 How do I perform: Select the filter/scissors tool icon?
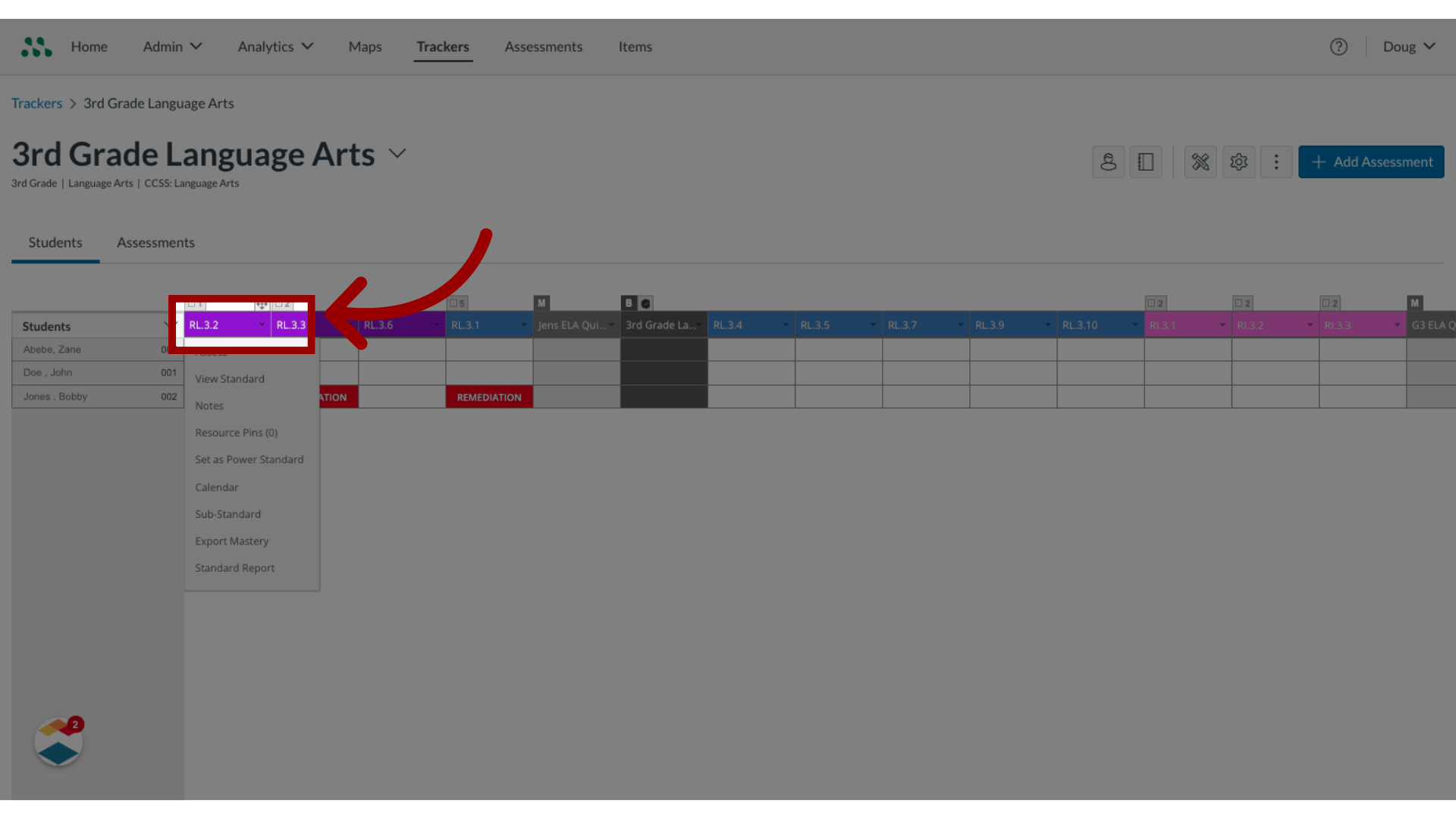click(x=1200, y=161)
